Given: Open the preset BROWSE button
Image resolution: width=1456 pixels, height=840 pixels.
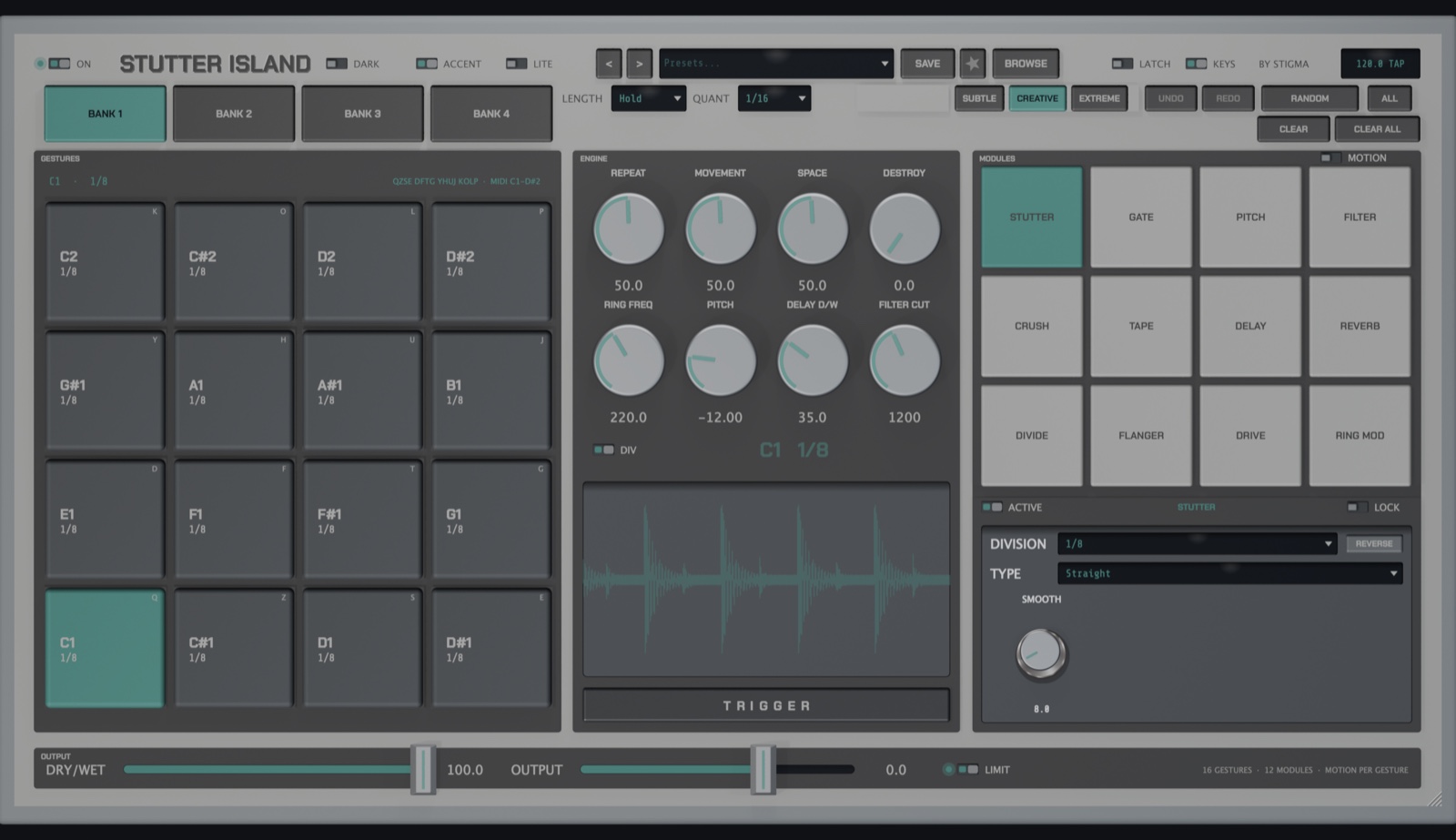Looking at the screenshot, I should [1026, 64].
